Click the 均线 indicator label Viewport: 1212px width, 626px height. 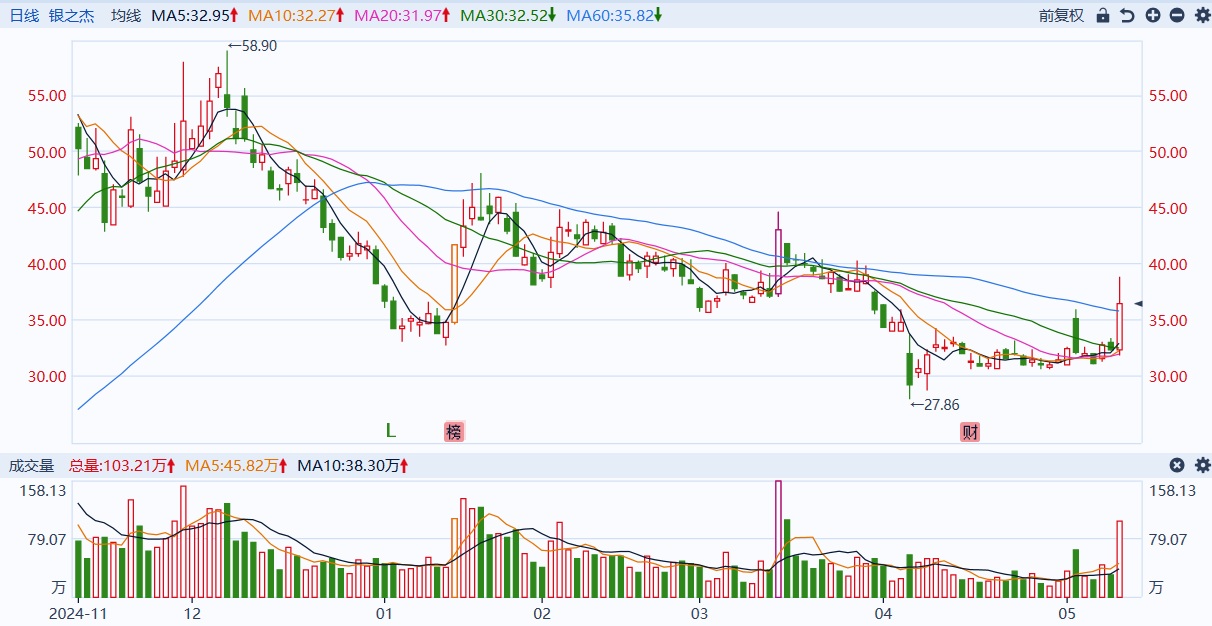[126, 15]
